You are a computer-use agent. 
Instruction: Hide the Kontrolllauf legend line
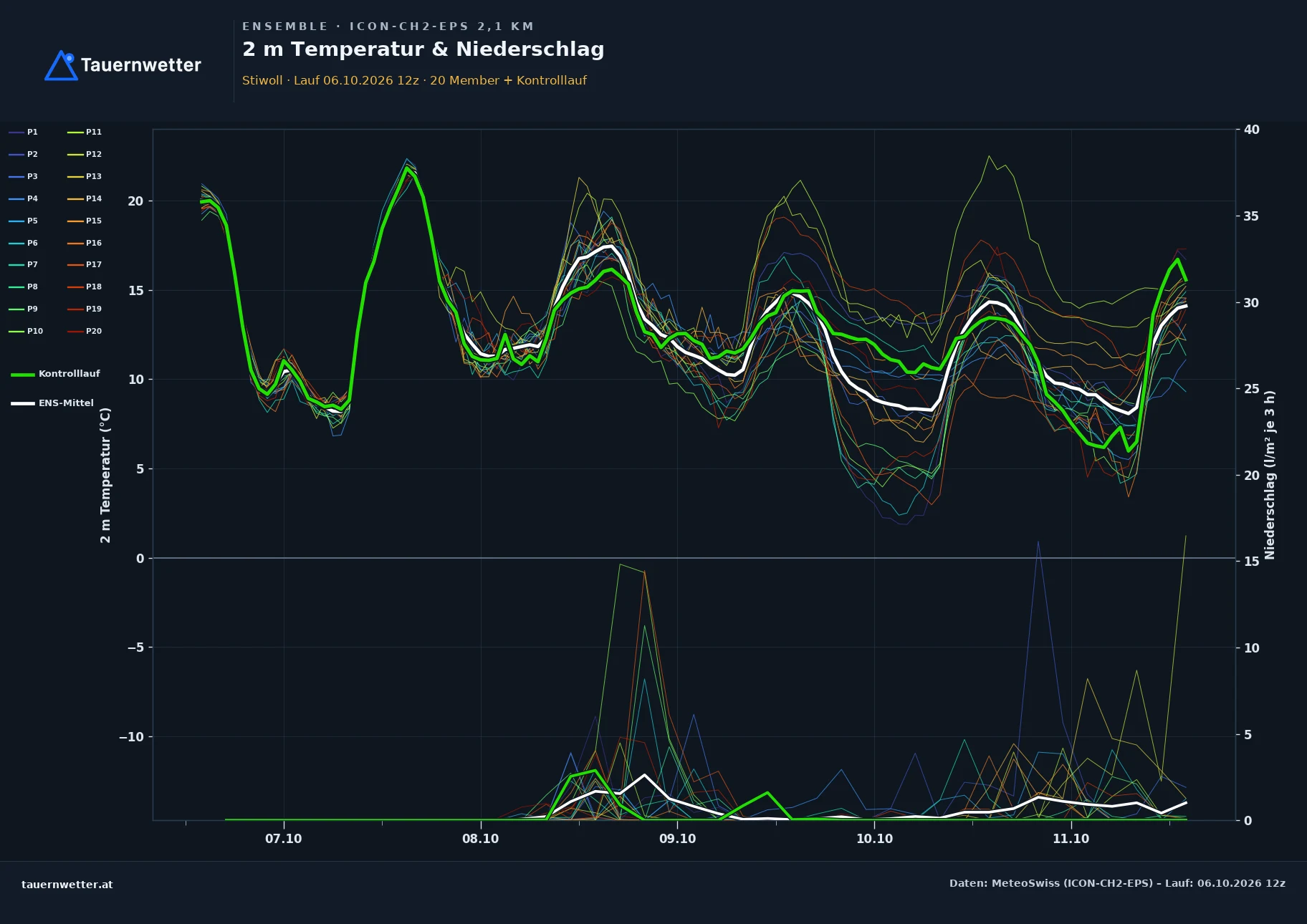pyautogui.click(x=55, y=374)
